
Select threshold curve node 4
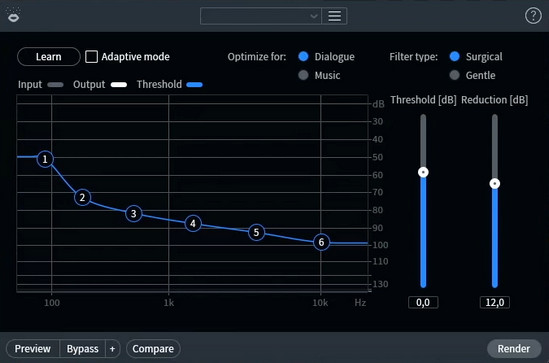[193, 223]
